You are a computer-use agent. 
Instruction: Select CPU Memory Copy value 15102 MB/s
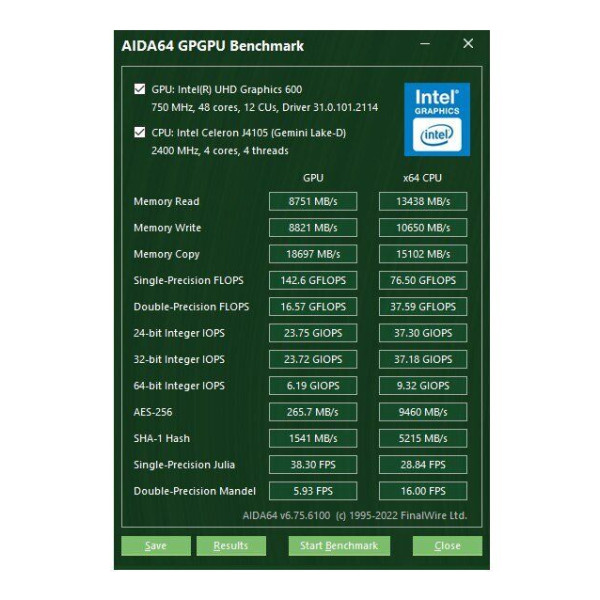point(423,254)
